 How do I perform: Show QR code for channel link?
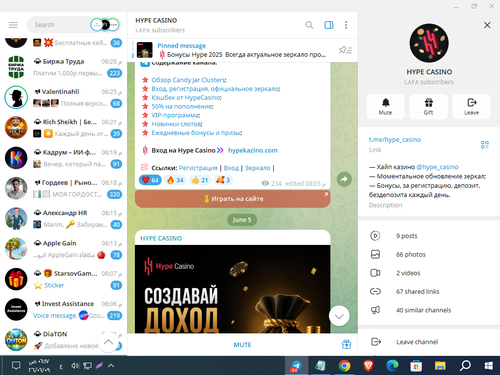pos(485,144)
